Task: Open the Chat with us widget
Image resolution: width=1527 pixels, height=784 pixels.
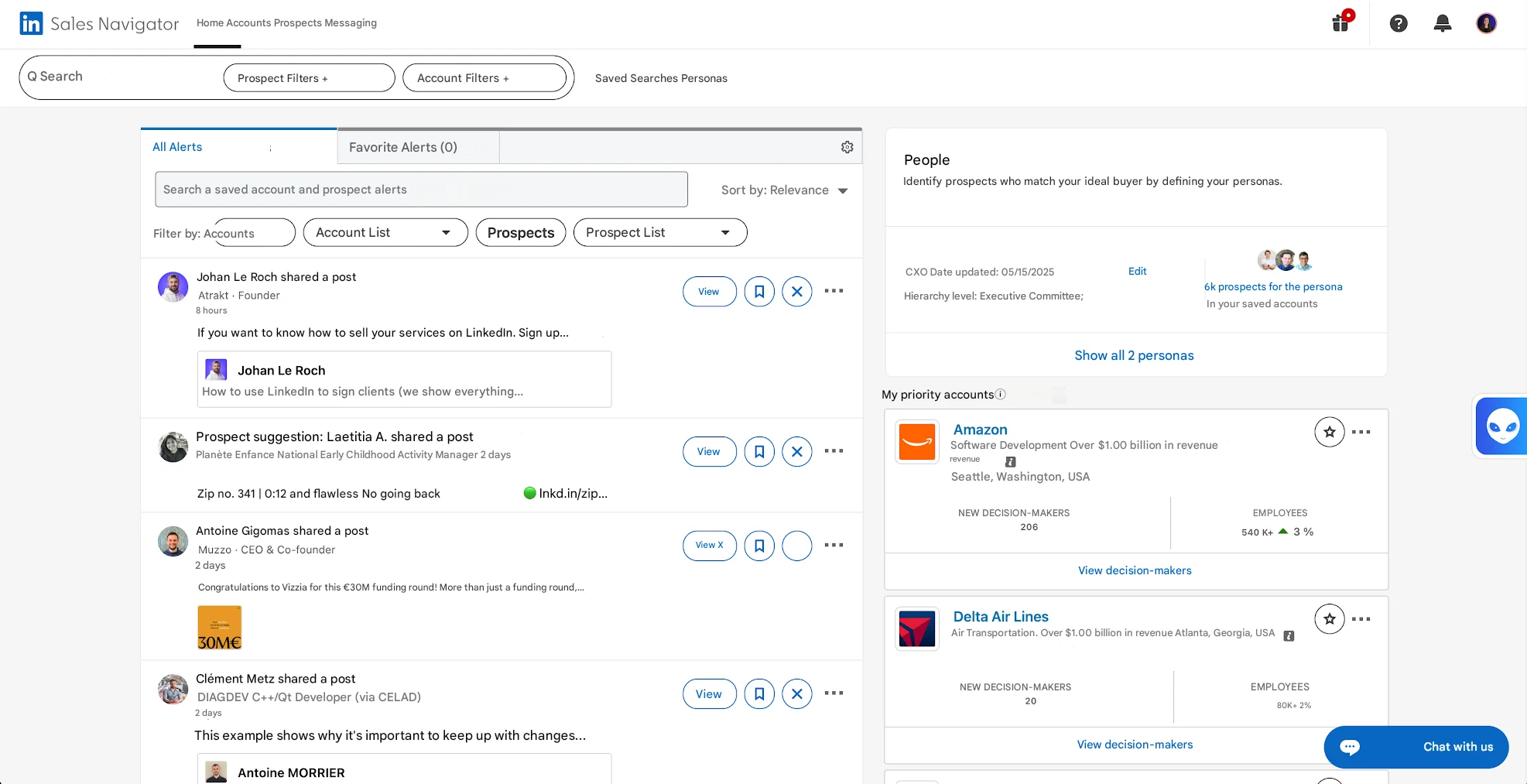Action: click(1416, 747)
